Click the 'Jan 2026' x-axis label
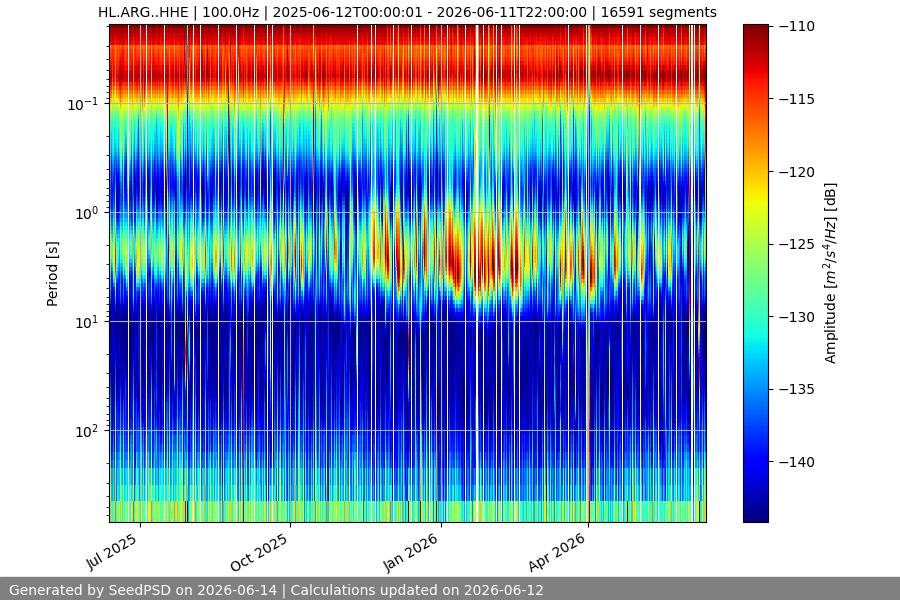Image resolution: width=900 pixels, height=600 pixels. tap(411, 552)
